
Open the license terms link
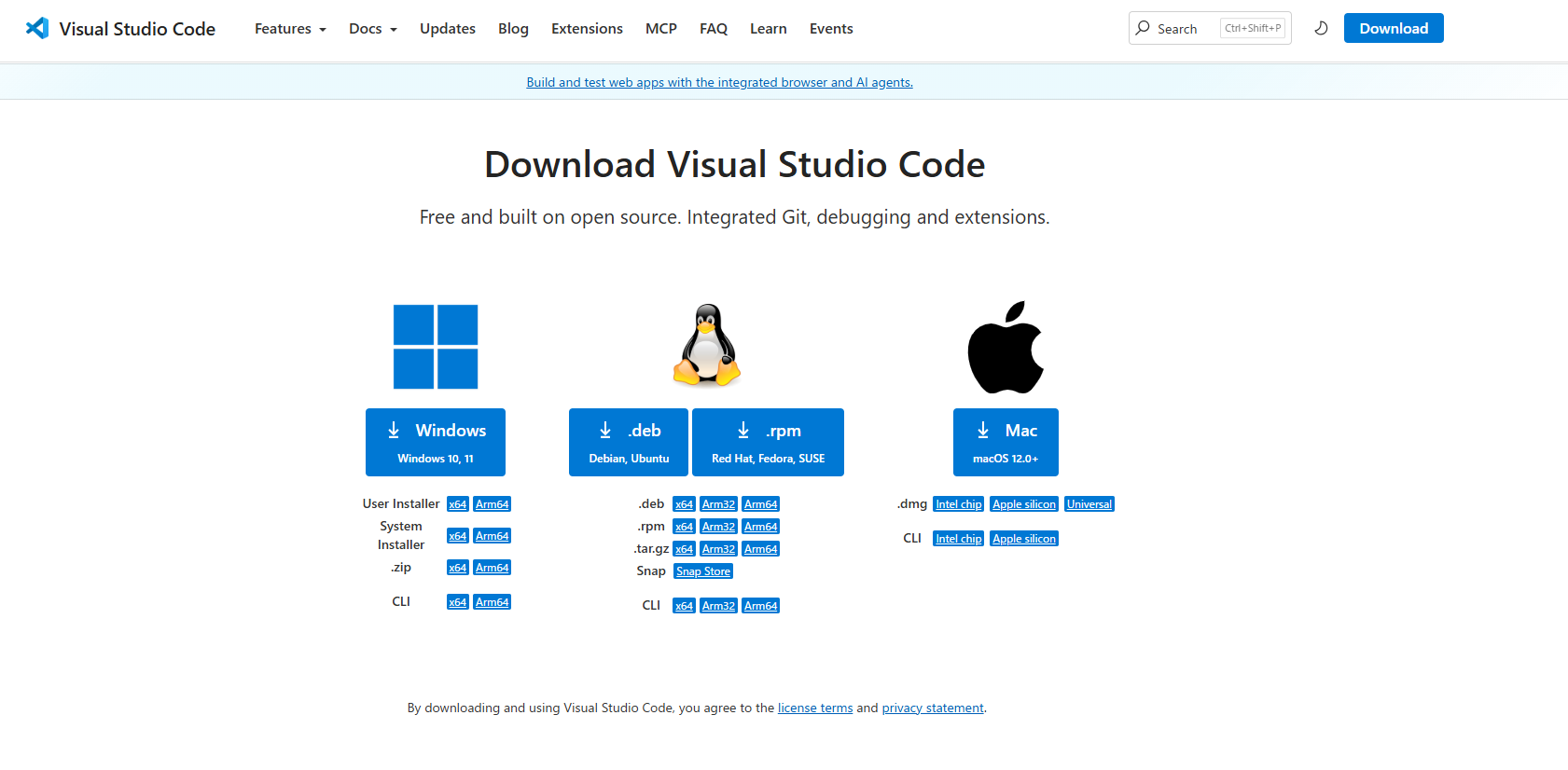[x=815, y=708]
